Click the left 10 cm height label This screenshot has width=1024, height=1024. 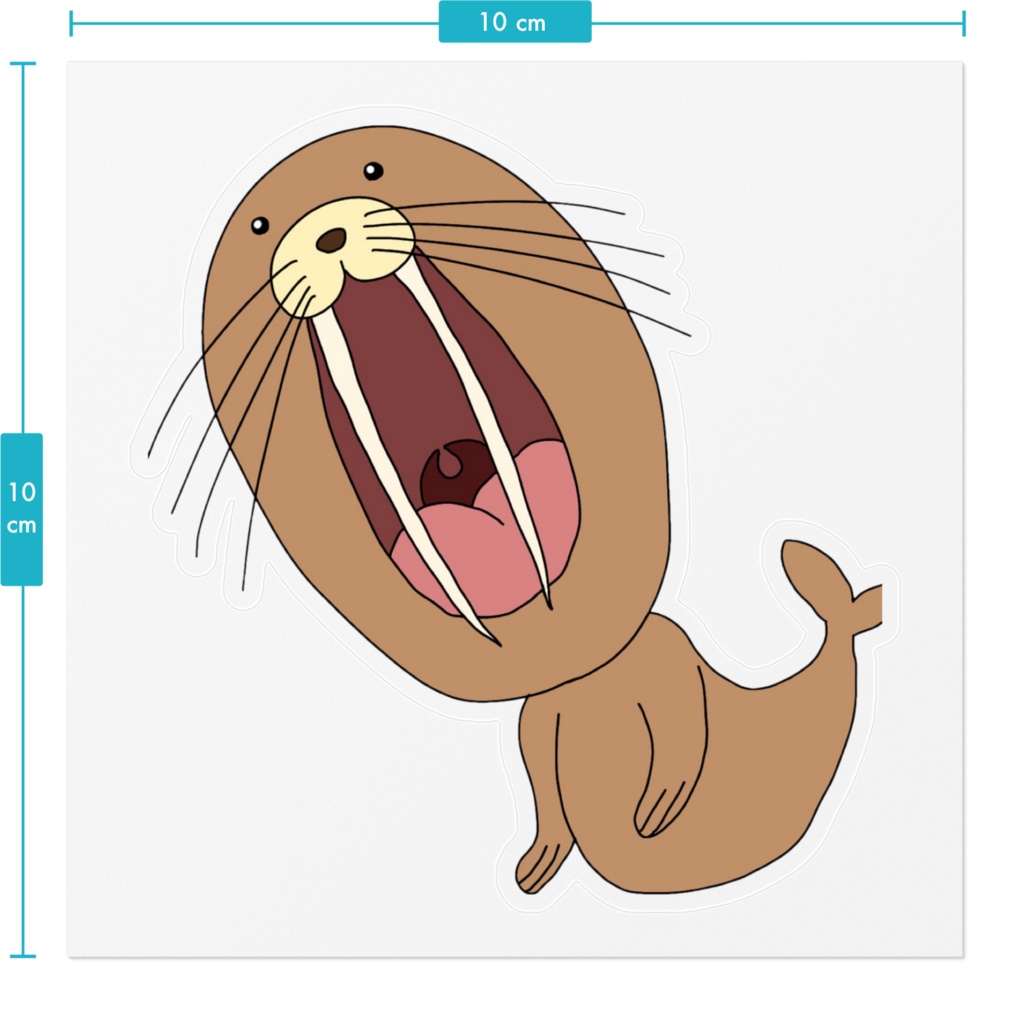click(22, 509)
